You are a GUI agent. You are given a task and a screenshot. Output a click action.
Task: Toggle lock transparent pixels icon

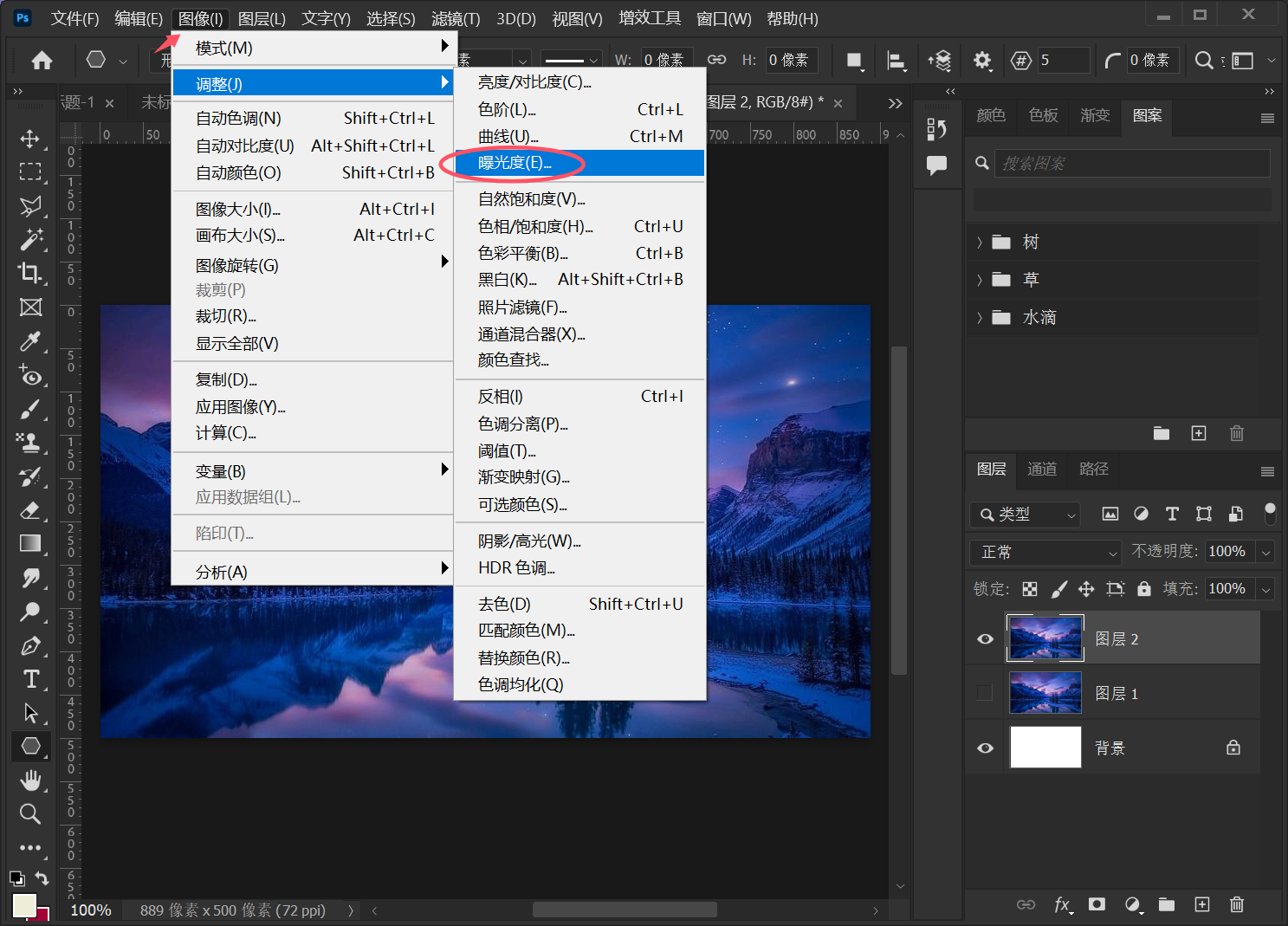(x=1030, y=589)
